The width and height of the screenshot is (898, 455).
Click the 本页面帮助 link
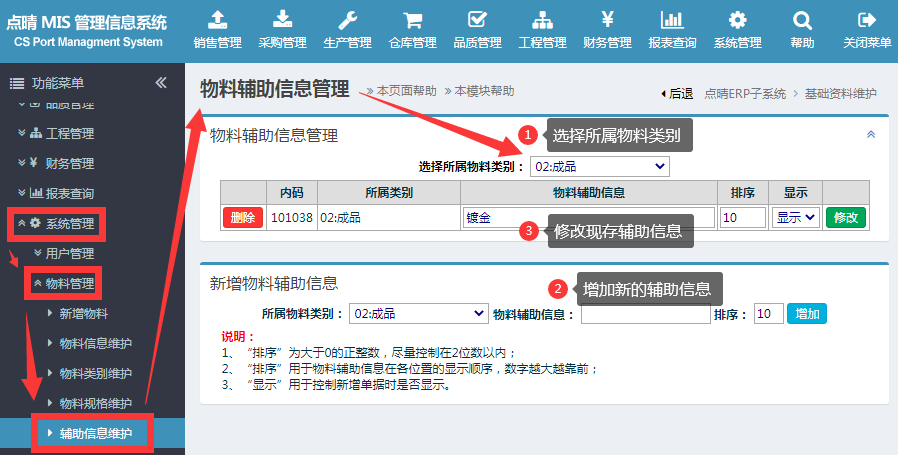406,91
